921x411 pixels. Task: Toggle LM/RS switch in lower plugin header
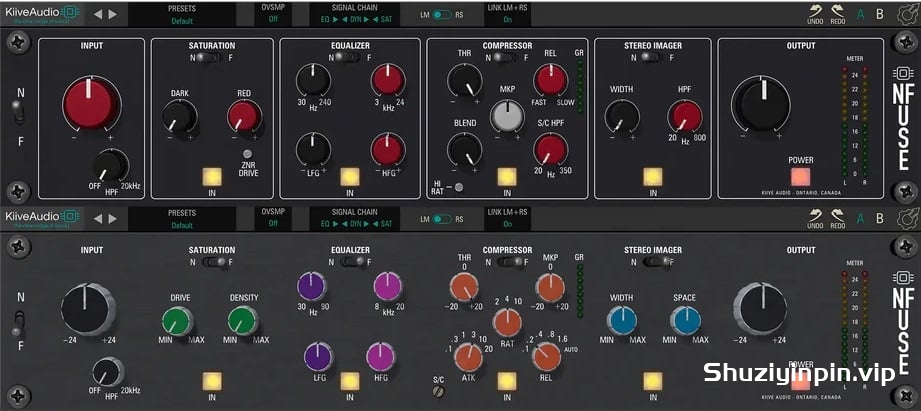(442, 219)
